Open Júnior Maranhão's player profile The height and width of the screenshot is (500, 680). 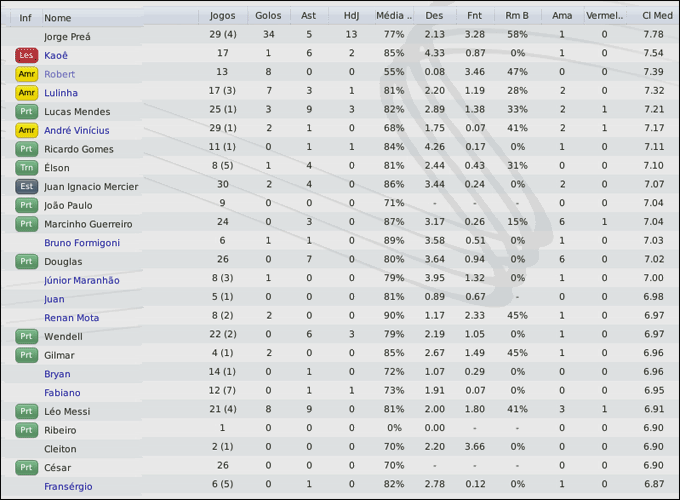coord(82,280)
